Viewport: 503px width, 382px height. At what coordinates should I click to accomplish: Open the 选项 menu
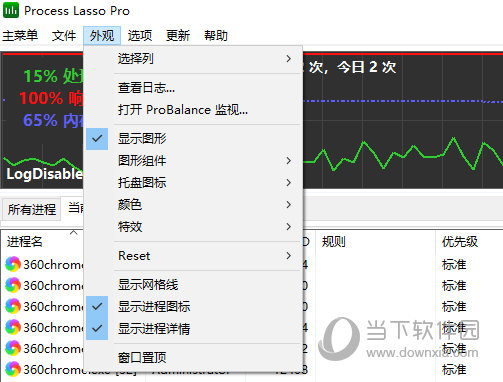(140, 35)
